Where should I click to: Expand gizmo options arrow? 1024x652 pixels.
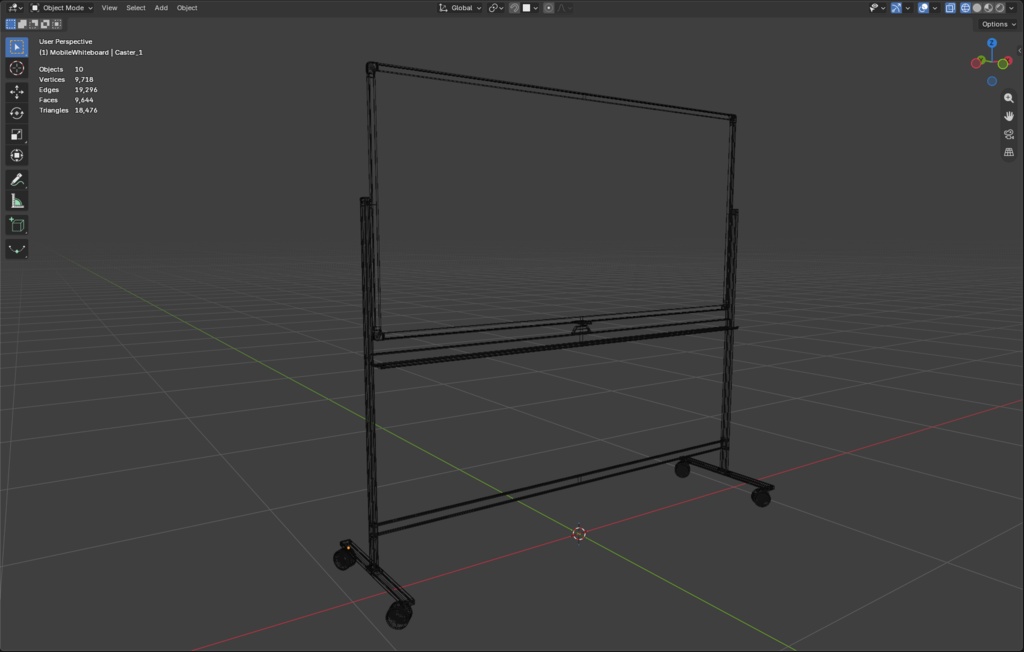(x=908, y=8)
